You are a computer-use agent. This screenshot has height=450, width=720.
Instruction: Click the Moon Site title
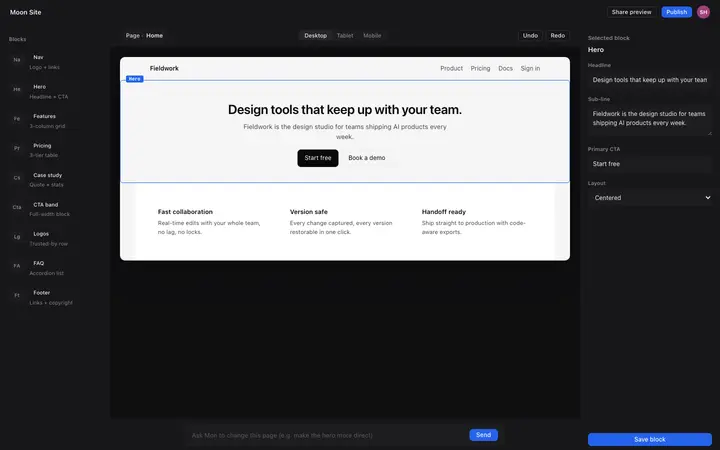click(x=26, y=12)
